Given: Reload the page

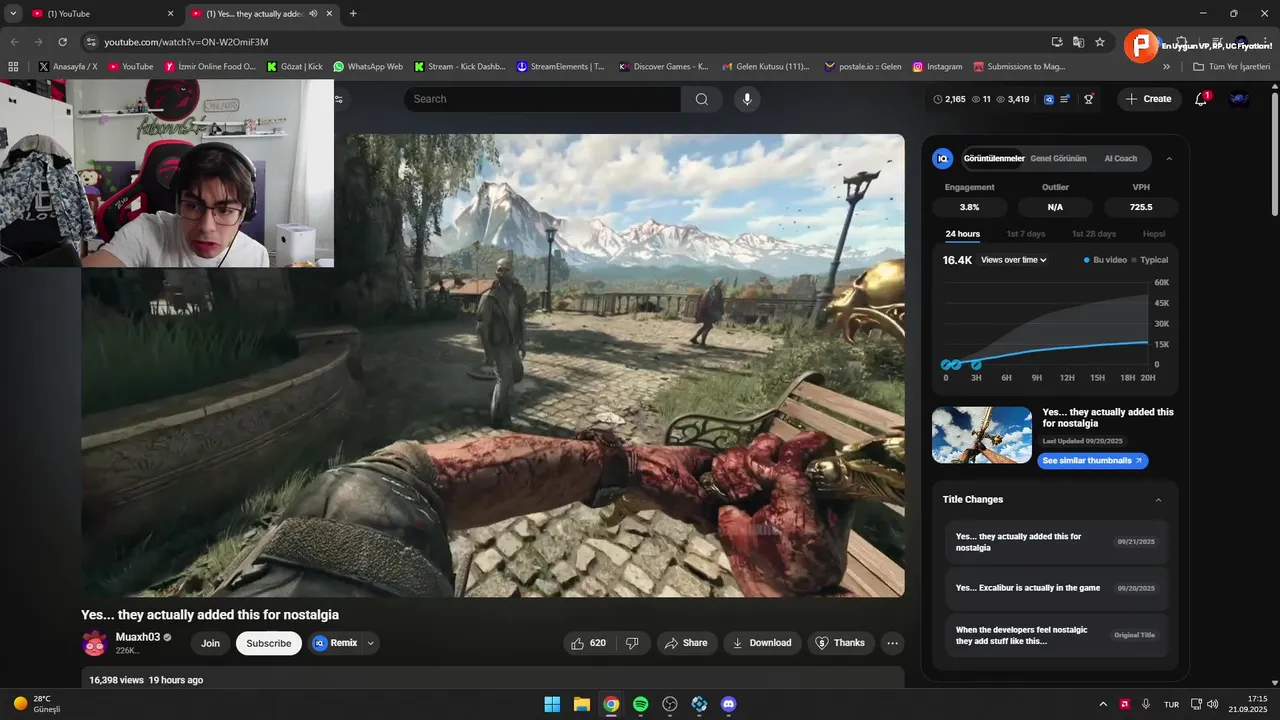Looking at the screenshot, I should tap(62, 42).
